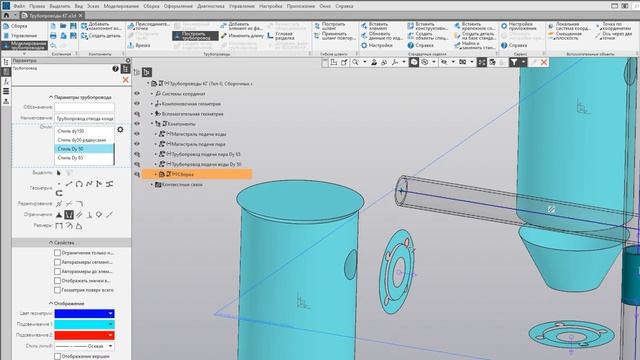Expand the Контекстные связи tree node

pos(152,184)
